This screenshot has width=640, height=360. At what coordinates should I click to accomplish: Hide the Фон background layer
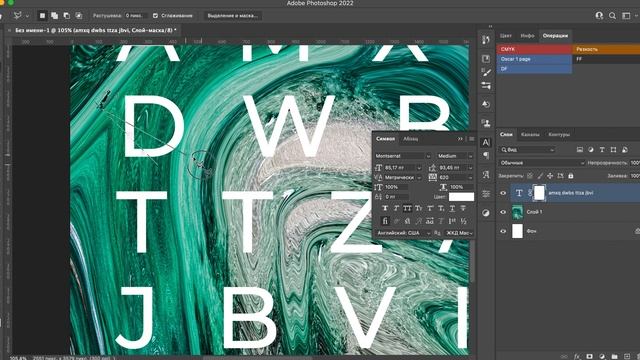(503, 231)
